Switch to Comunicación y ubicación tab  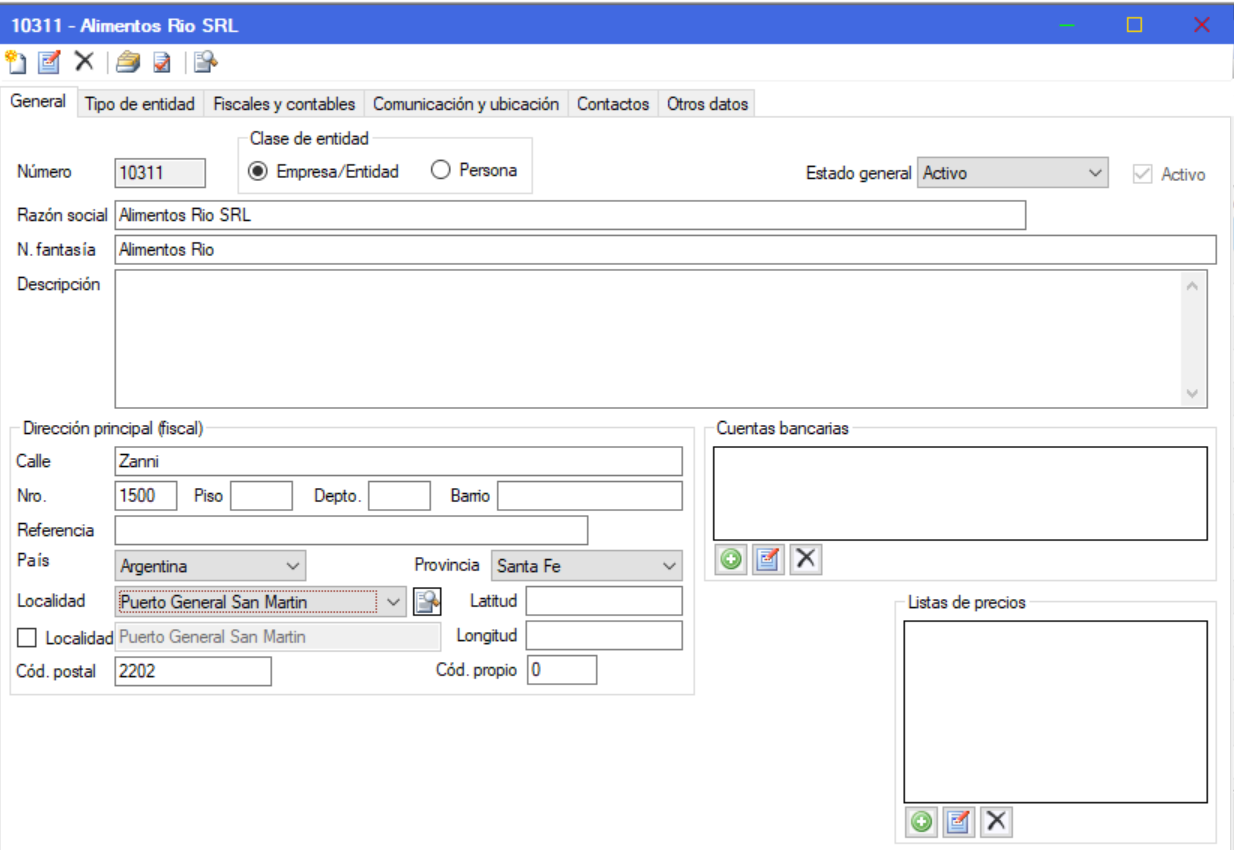466,104
